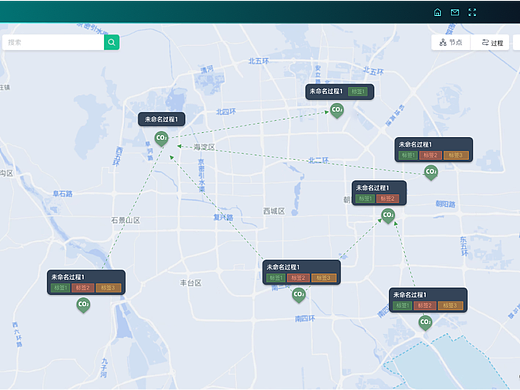Click the 阜石路 road label
Image resolution: width=520 pixels, height=390 pixels.
click(63, 194)
